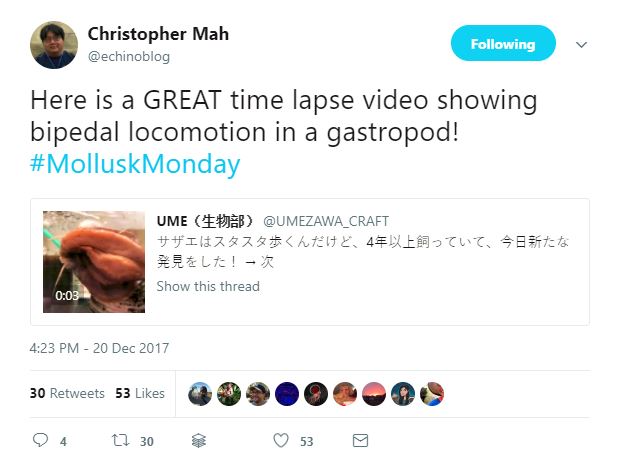Expand the tweet options chevron
Image resolution: width=620 pixels, height=466 pixels.
pos(581,44)
